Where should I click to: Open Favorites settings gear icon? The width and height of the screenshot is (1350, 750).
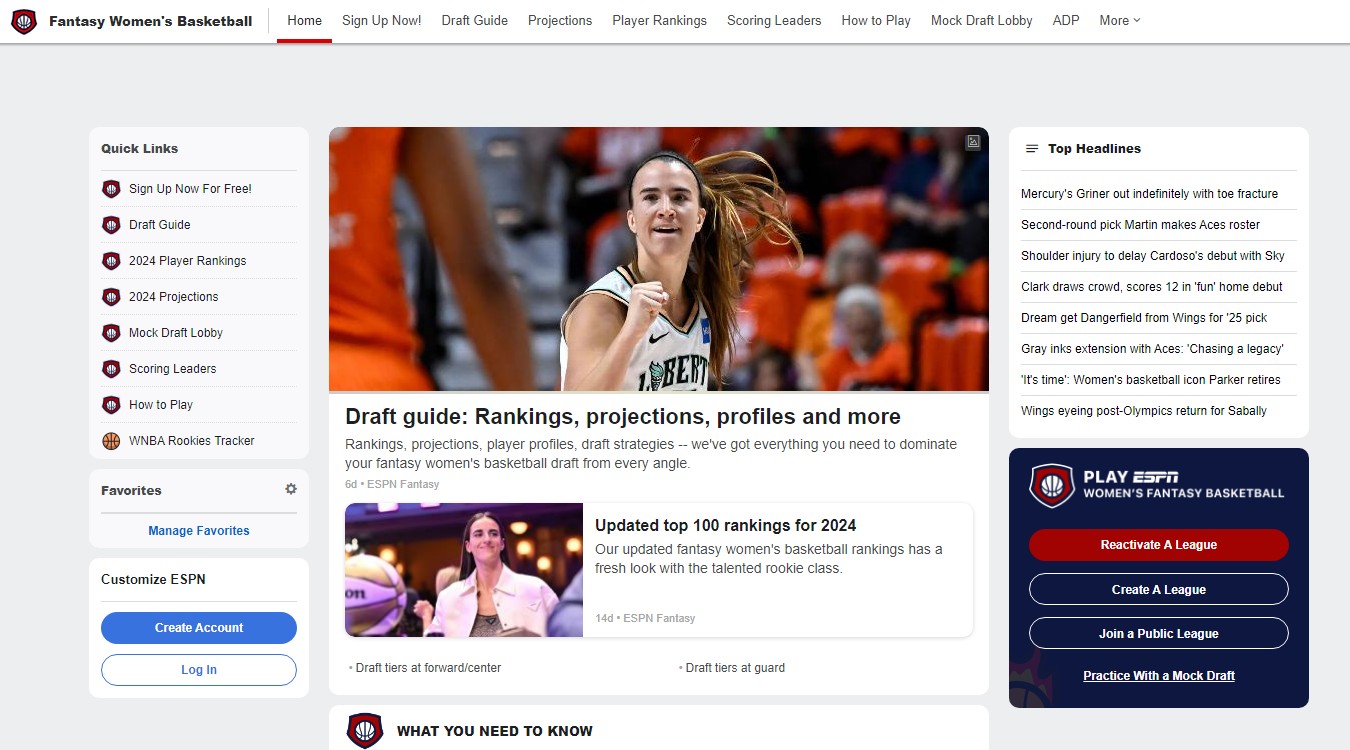point(291,489)
